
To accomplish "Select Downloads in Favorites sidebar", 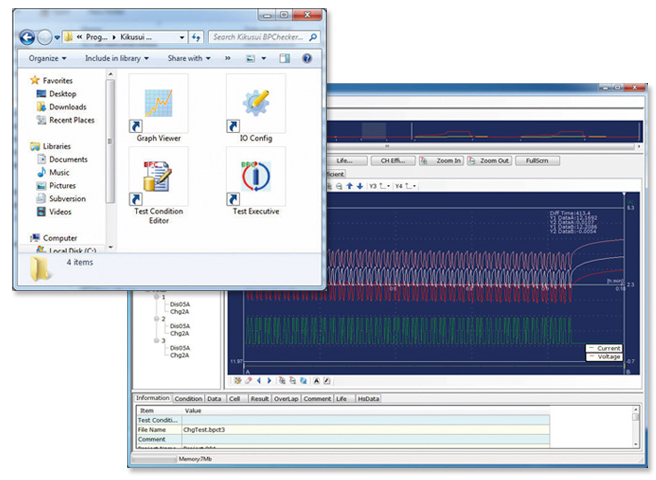I will point(67,107).
